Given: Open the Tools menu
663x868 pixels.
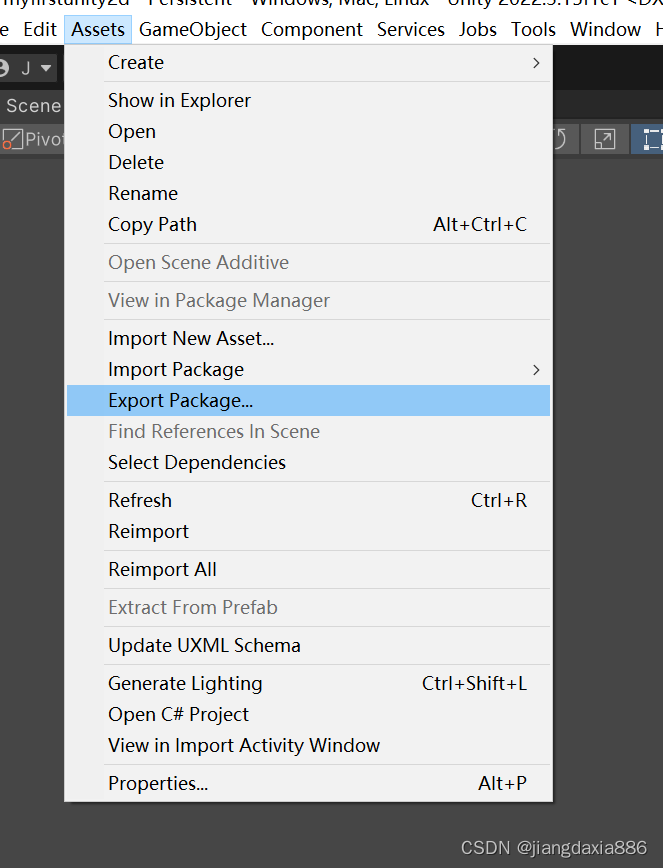Looking at the screenshot, I should (x=533, y=29).
